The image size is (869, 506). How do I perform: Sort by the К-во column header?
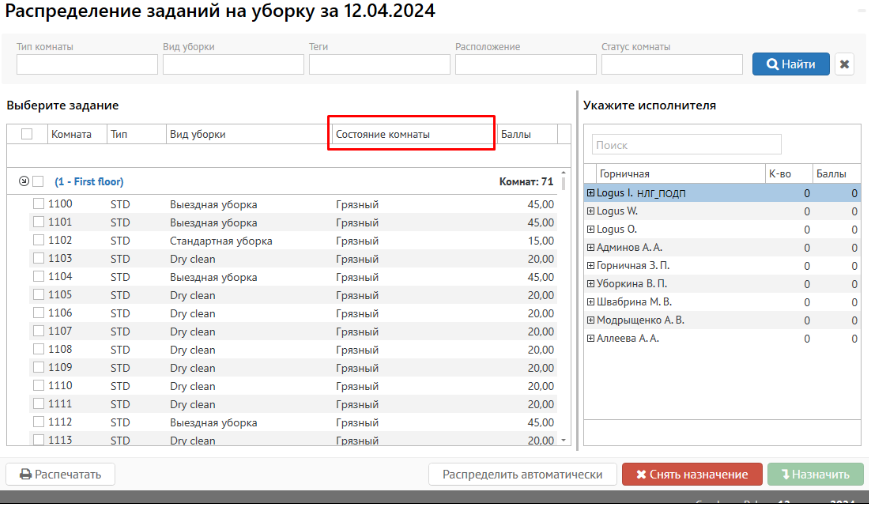click(789, 173)
